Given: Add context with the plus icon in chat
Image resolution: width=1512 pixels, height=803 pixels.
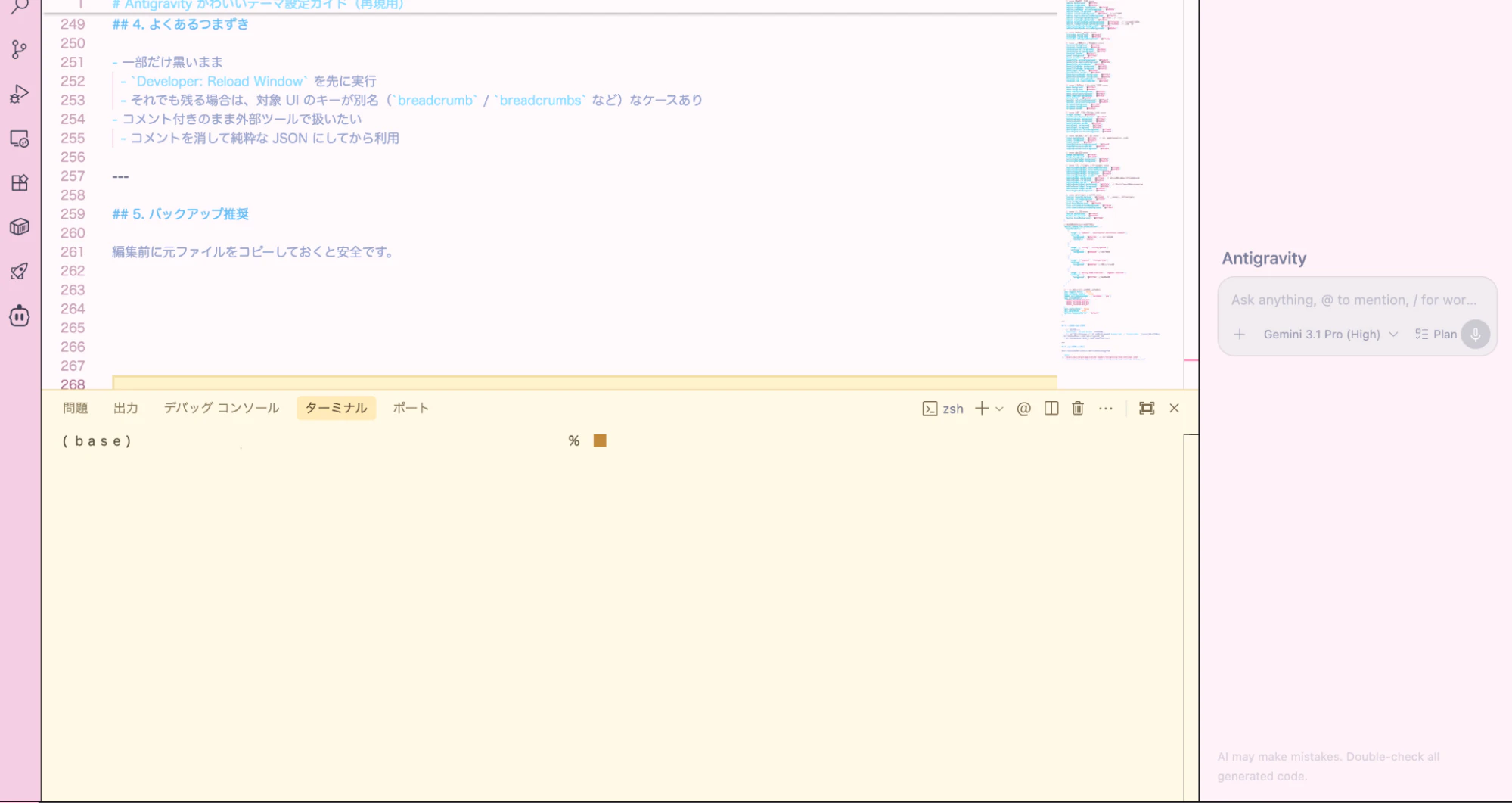Looking at the screenshot, I should point(1239,334).
